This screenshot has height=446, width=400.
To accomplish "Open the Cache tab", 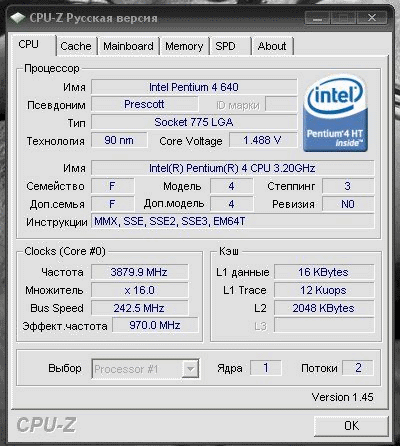I will 76,46.
